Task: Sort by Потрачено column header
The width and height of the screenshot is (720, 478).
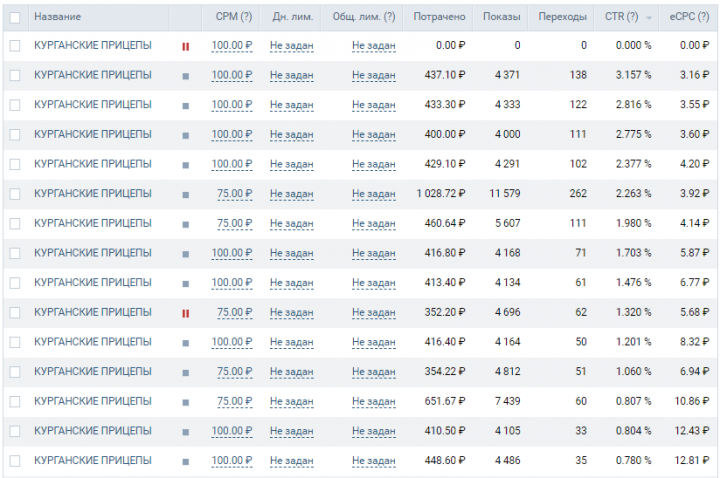Action: [x=439, y=17]
